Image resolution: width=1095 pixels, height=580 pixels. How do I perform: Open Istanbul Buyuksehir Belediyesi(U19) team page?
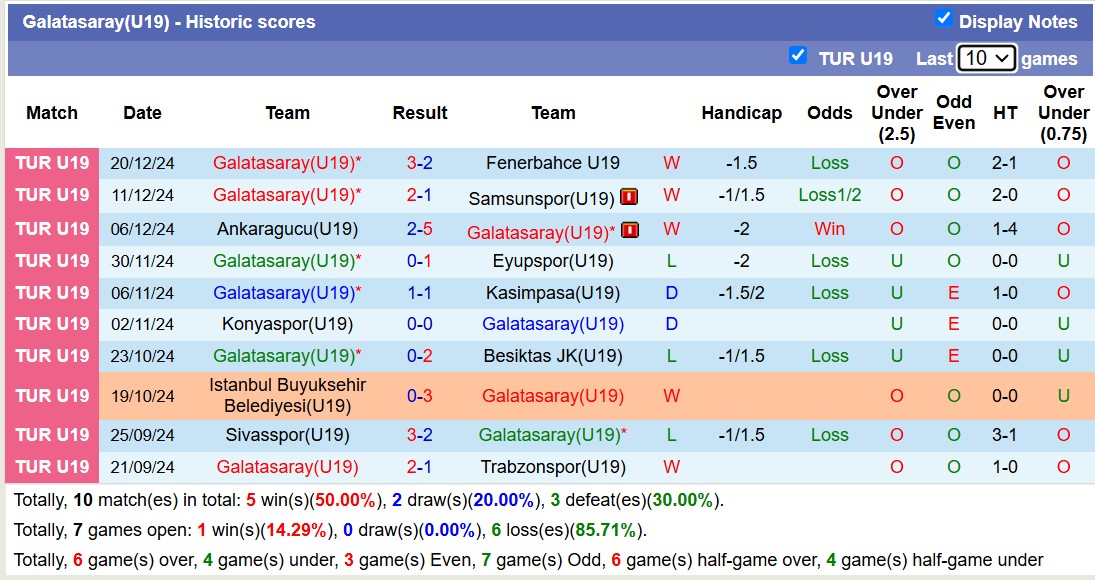point(287,396)
